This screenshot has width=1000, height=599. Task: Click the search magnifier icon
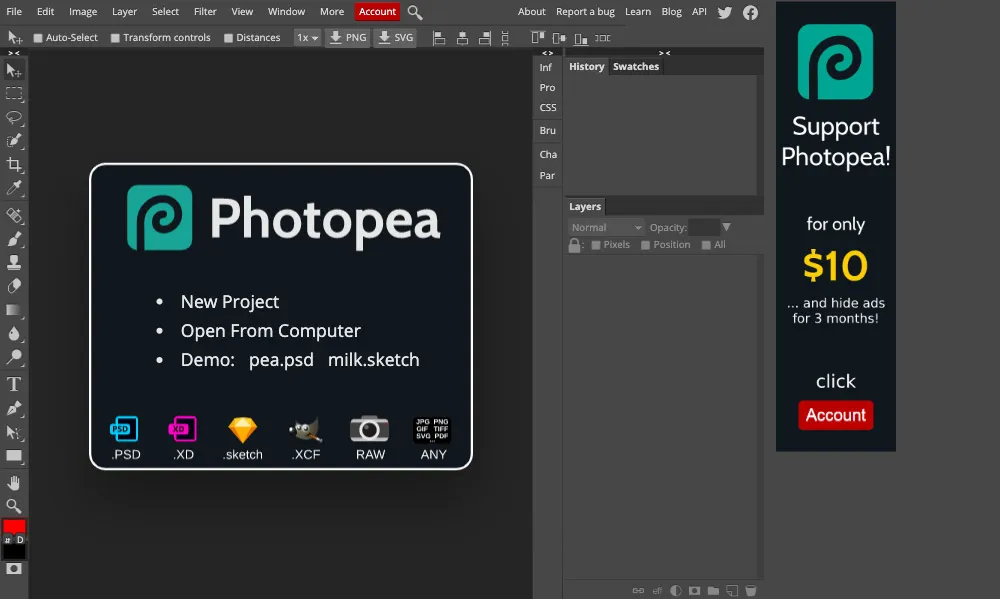point(415,12)
